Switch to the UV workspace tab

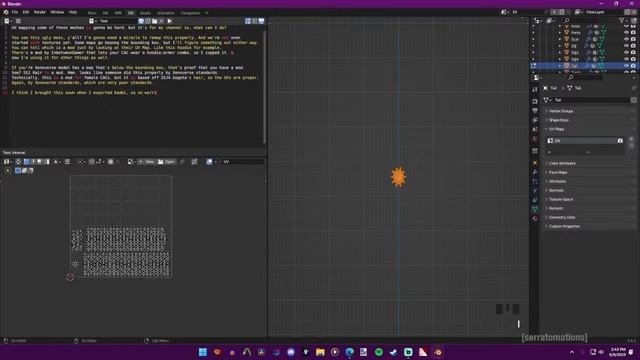click(131, 13)
